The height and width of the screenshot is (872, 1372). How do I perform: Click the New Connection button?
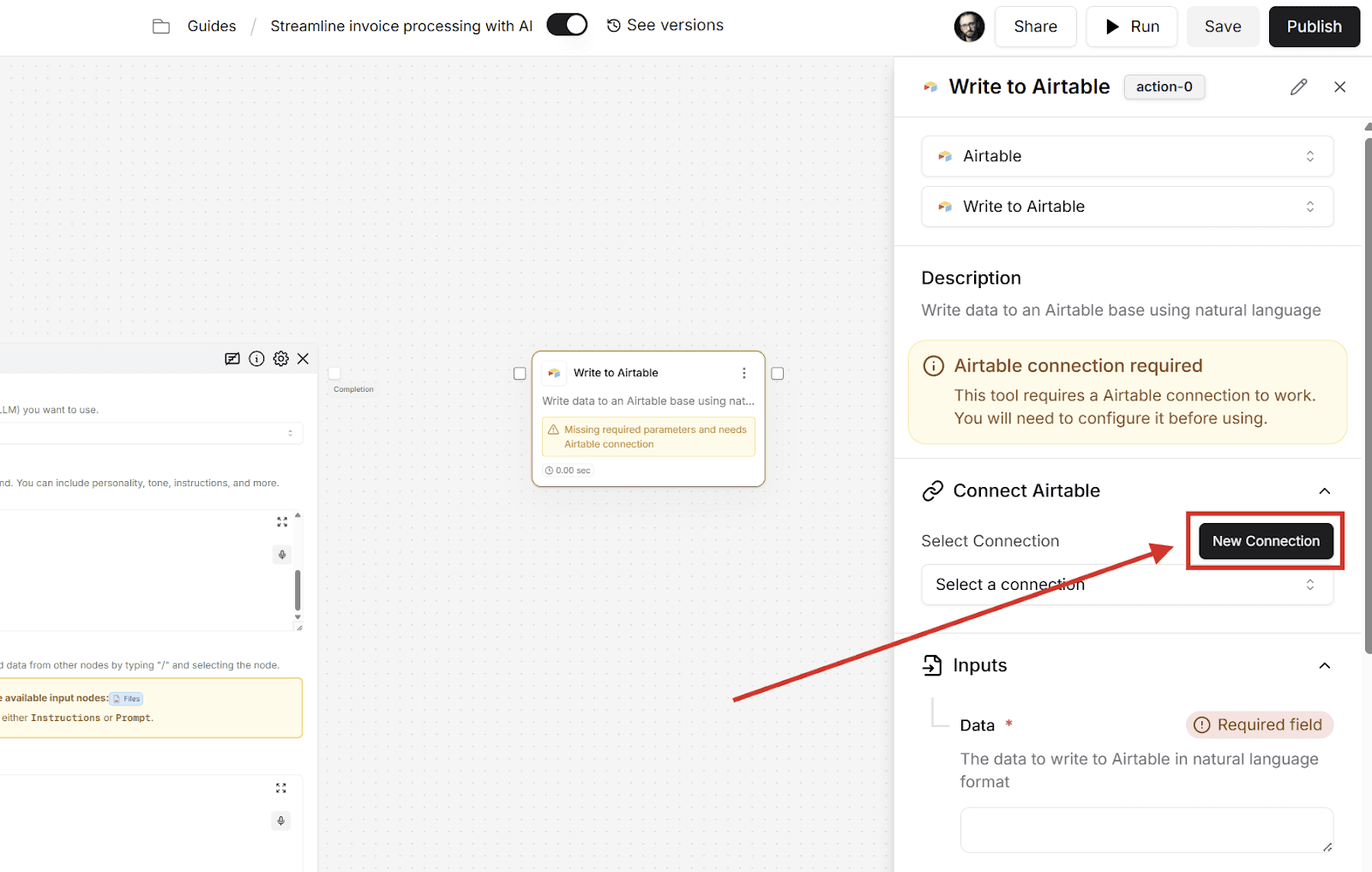point(1266,541)
